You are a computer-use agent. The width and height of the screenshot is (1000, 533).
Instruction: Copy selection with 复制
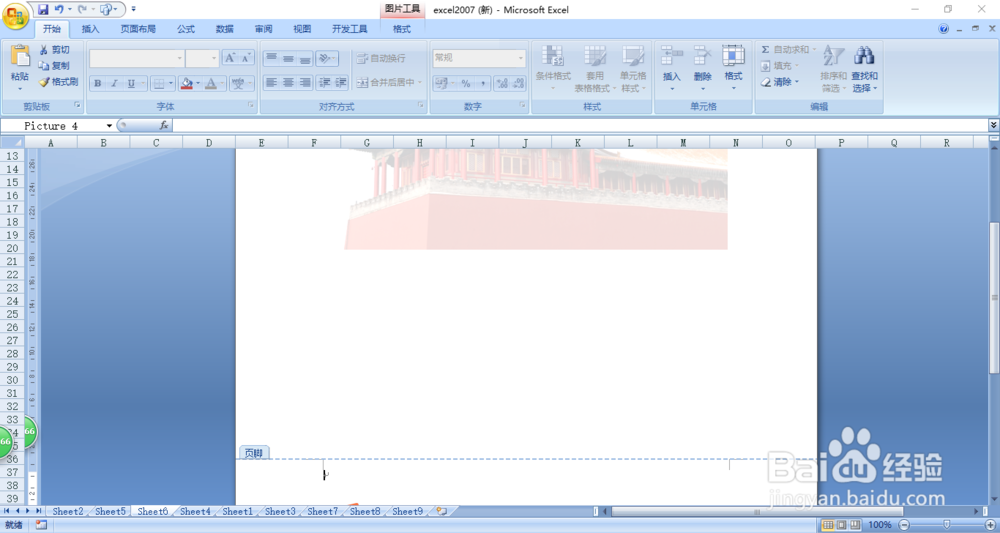point(55,66)
